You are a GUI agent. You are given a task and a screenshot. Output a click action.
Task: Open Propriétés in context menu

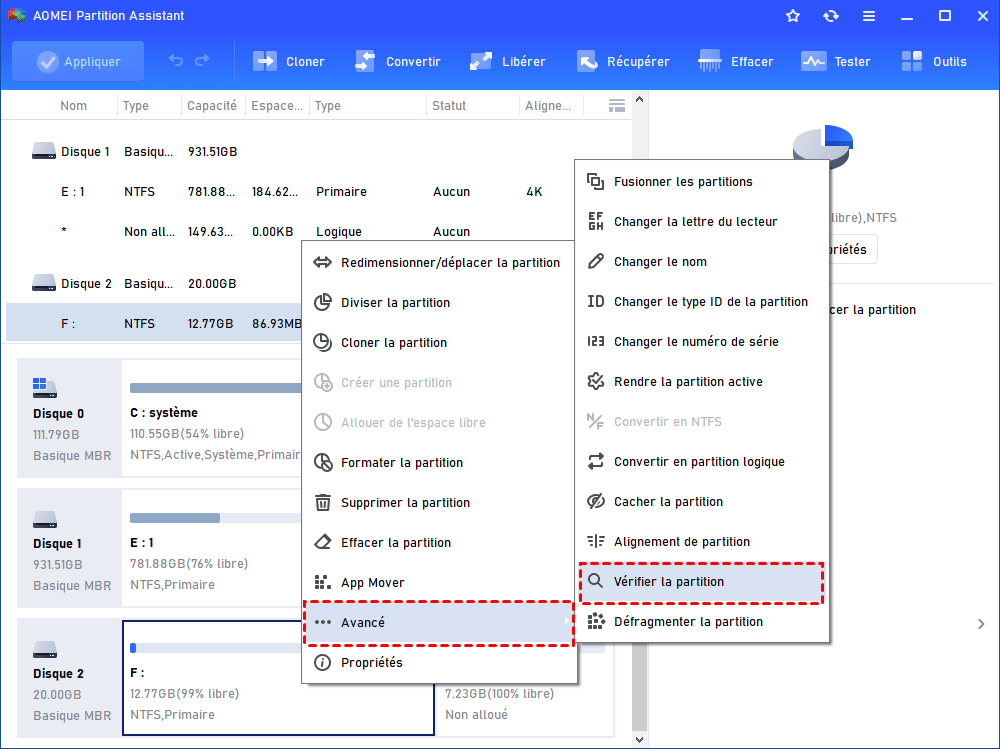[439, 663]
